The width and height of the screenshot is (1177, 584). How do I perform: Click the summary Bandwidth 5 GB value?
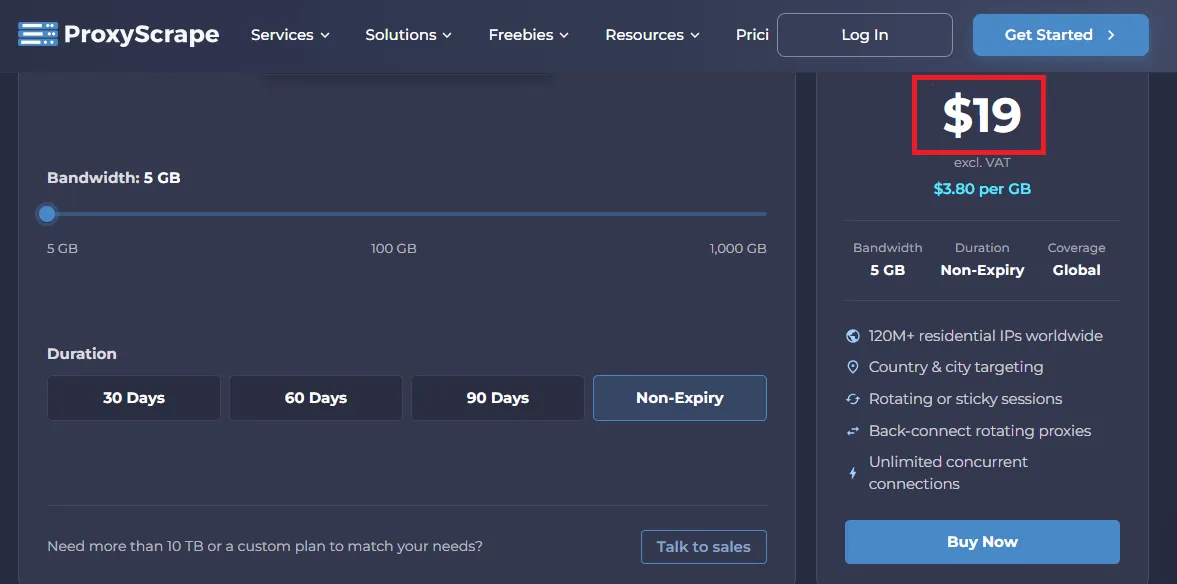click(887, 270)
